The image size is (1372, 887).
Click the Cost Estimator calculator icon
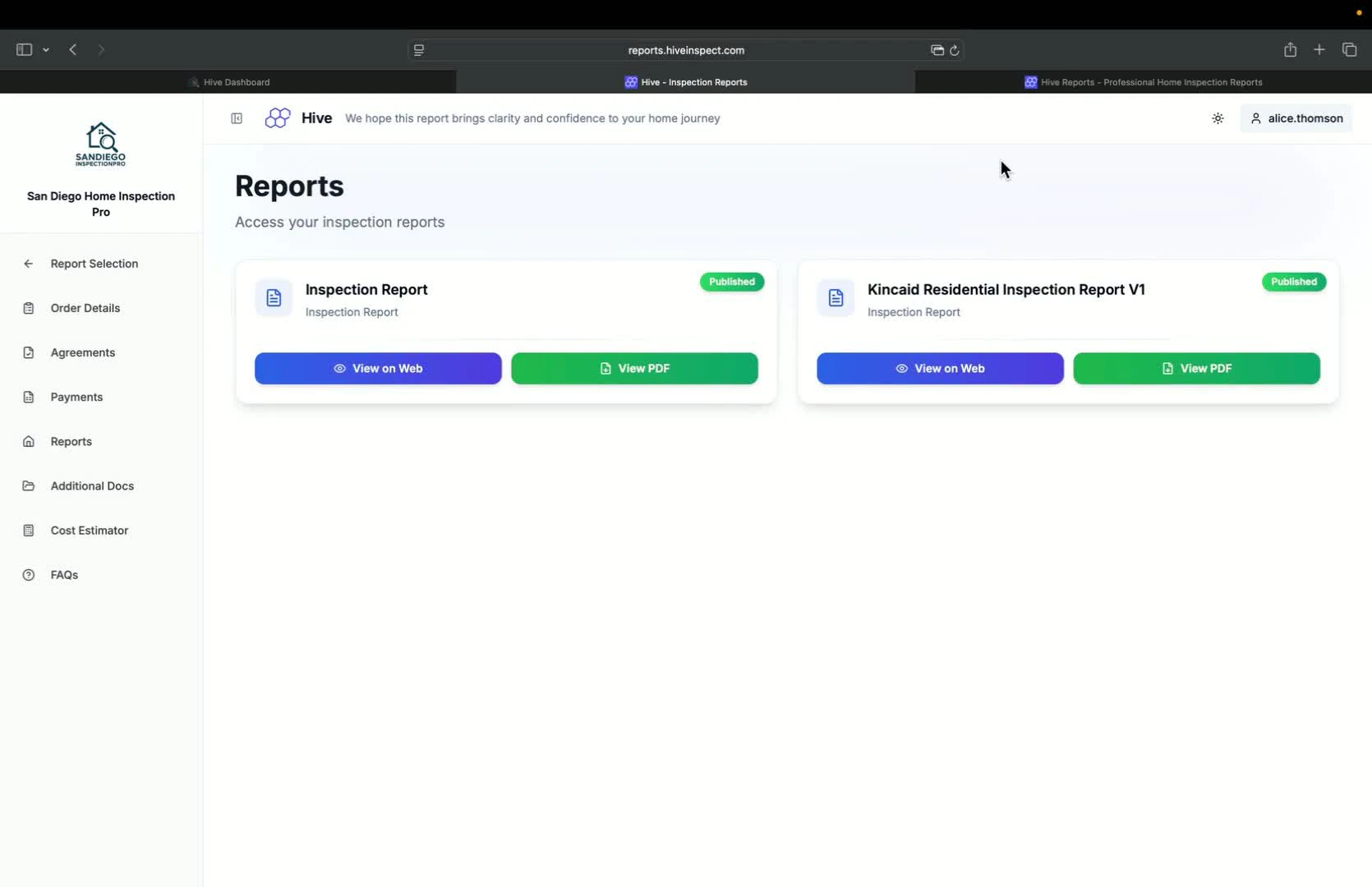point(29,531)
